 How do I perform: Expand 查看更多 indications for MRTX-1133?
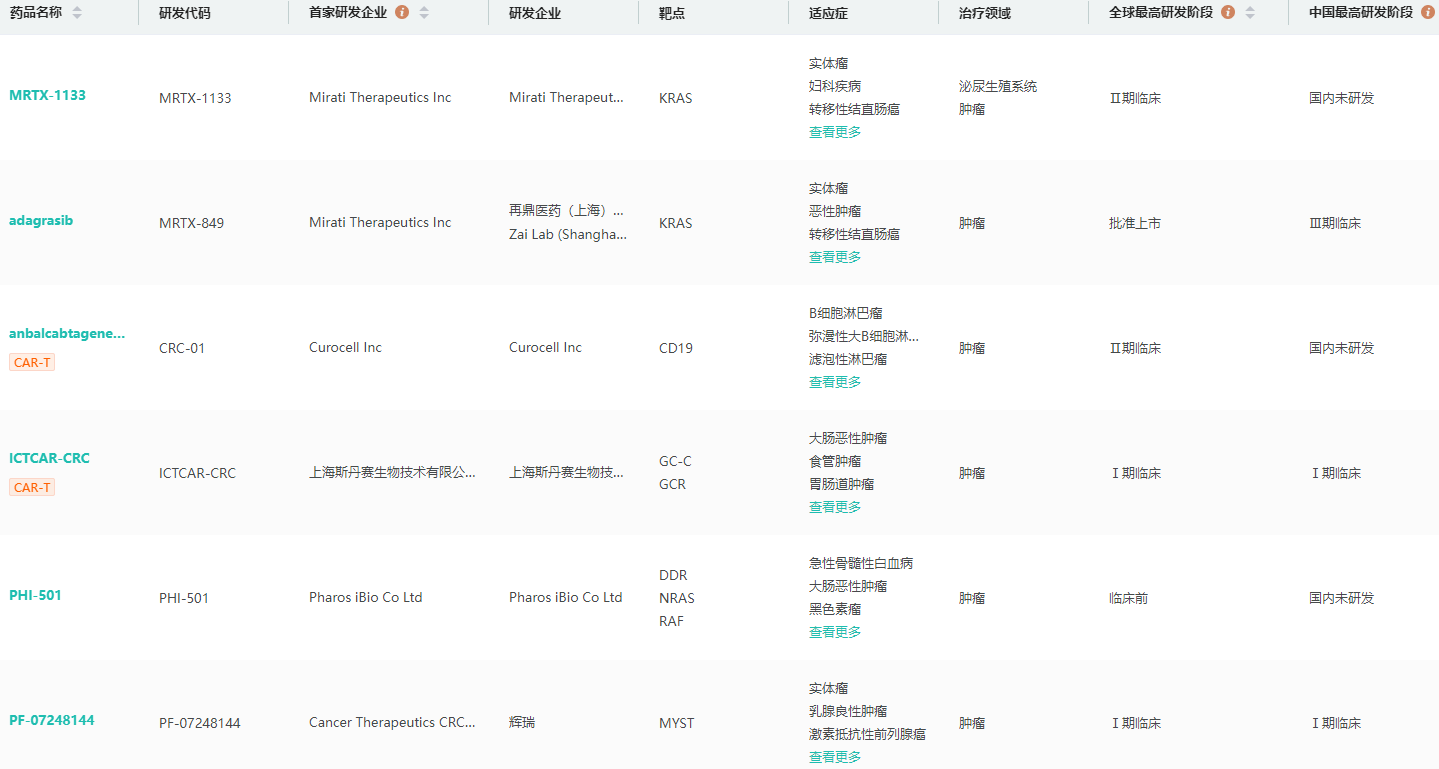[834, 132]
